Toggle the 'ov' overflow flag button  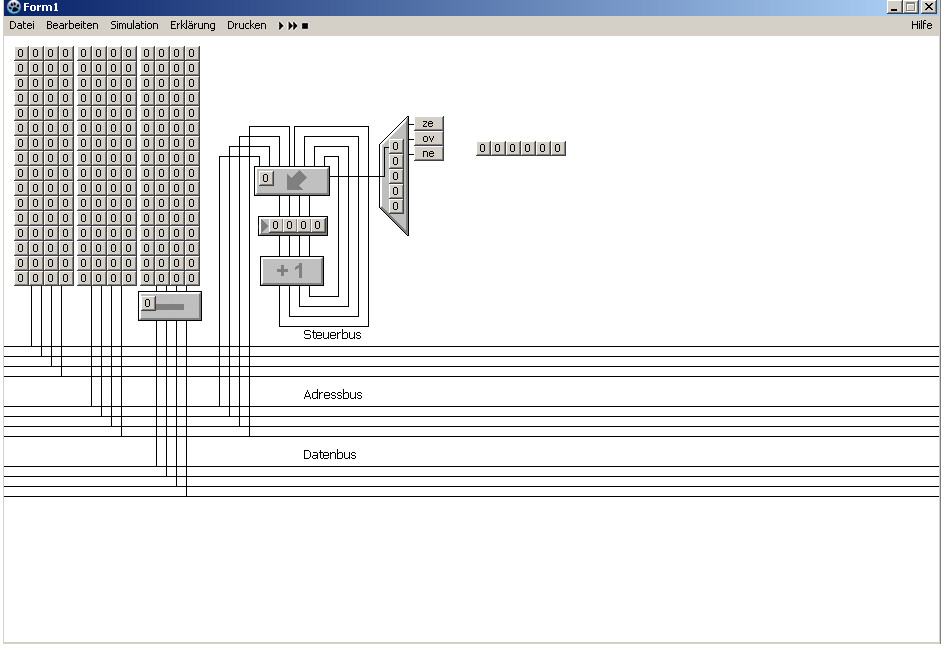pos(428,139)
